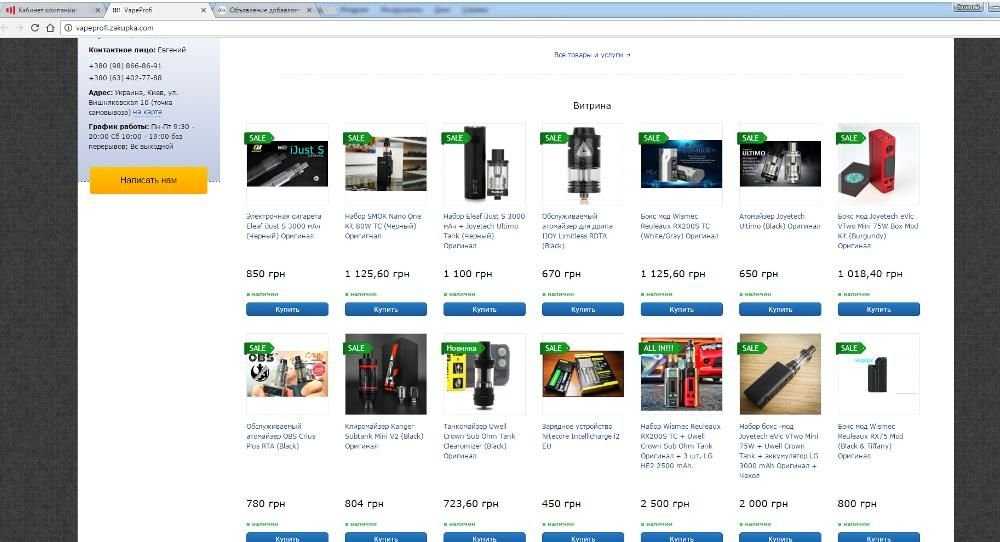This screenshot has height=542, width=1000.
Task: Open Набор SMOK Nano One Kit title link
Action: coord(383,226)
